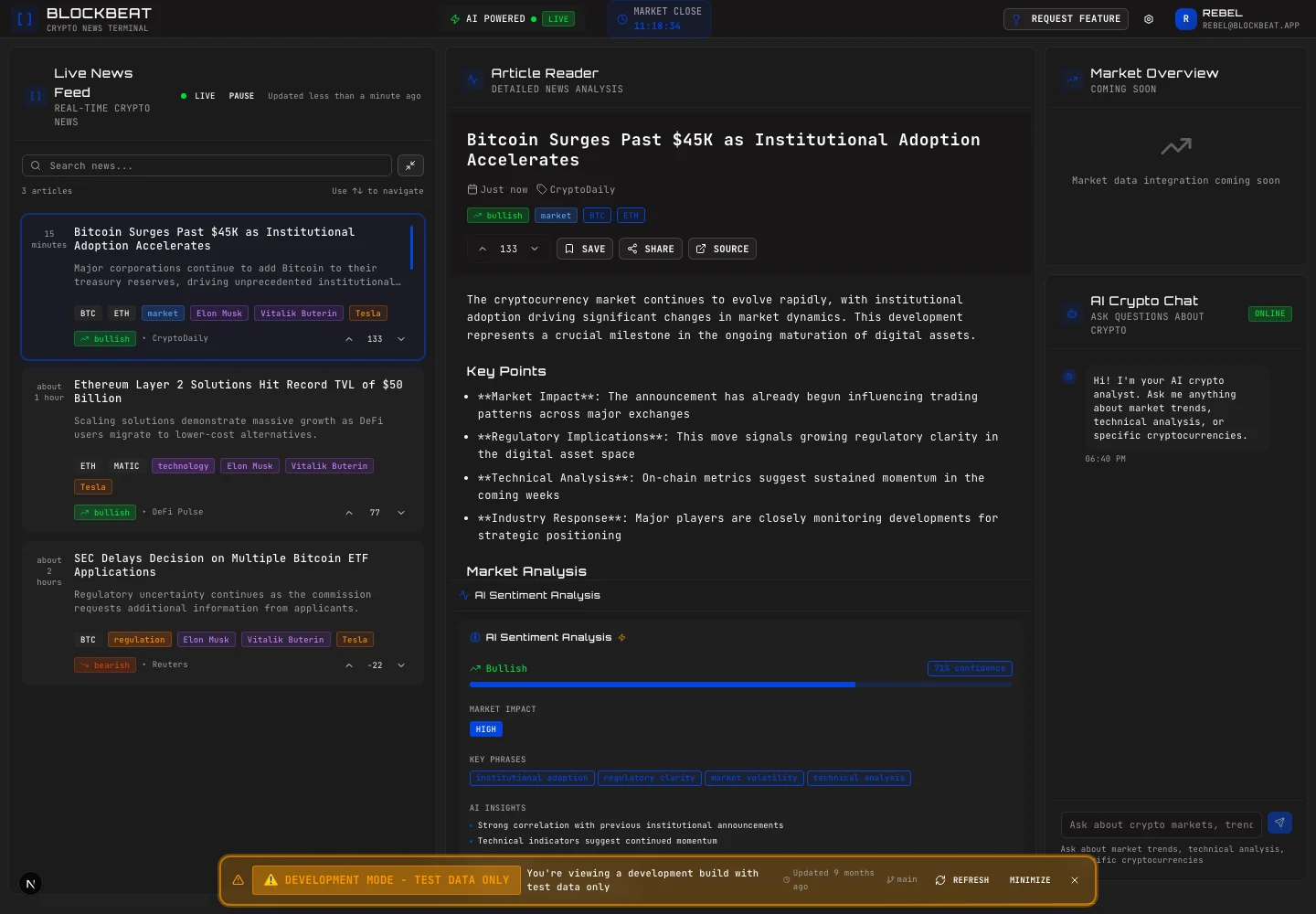Open the article Source link
This screenshot has height=914, width=1316.
coord(722,249)
